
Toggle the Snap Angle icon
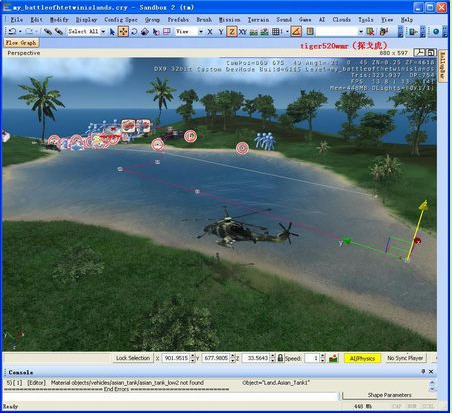(296, 32)
